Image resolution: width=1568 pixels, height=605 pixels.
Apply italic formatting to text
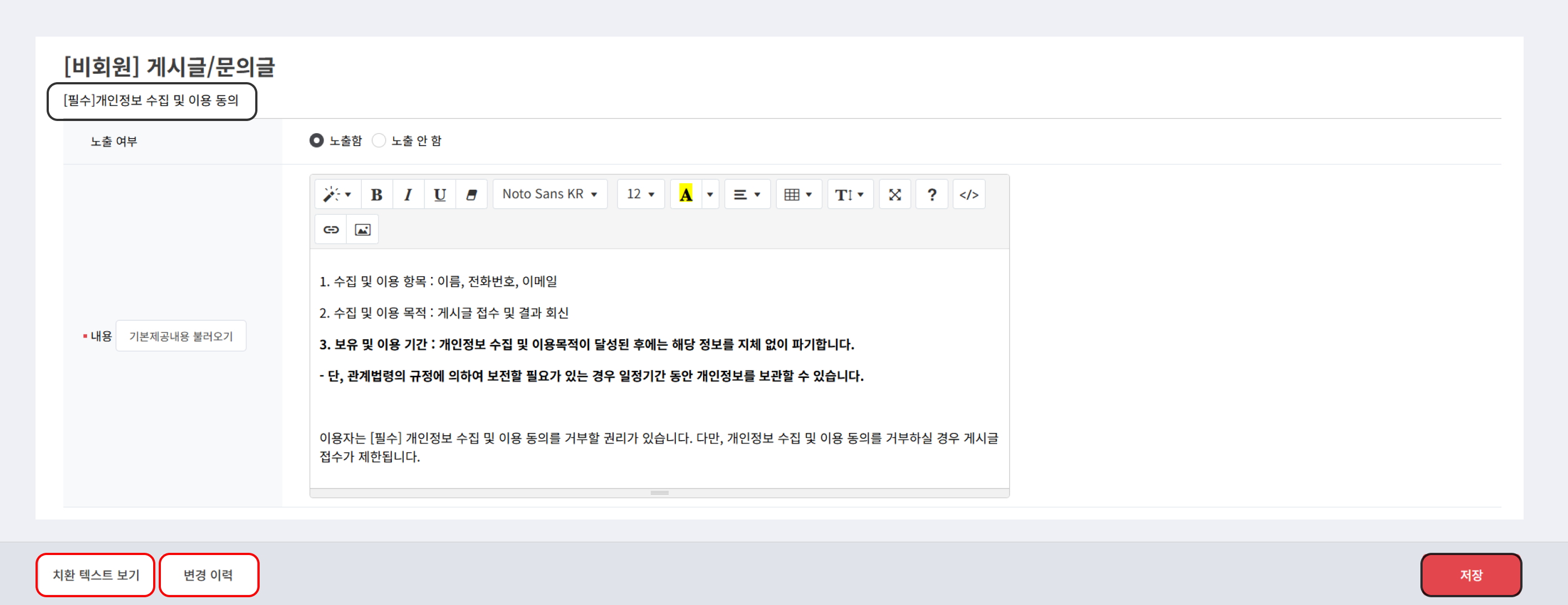tap(408, 195)
